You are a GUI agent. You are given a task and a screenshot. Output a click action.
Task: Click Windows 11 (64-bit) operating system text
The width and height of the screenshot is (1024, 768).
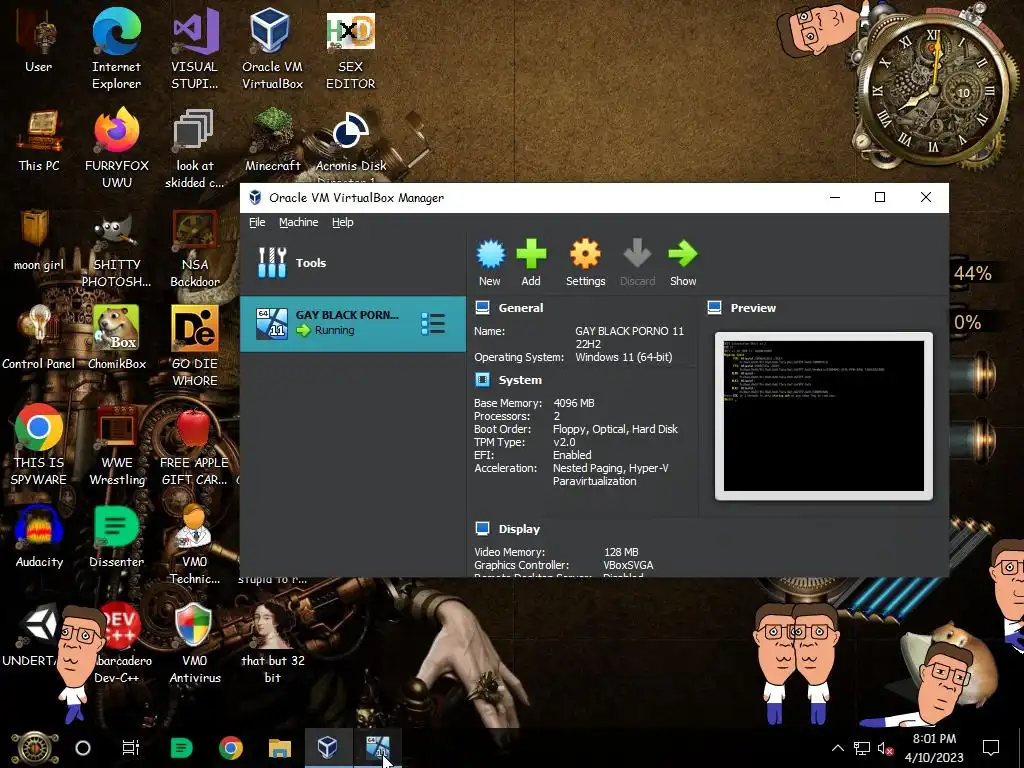tap(624, 357)
